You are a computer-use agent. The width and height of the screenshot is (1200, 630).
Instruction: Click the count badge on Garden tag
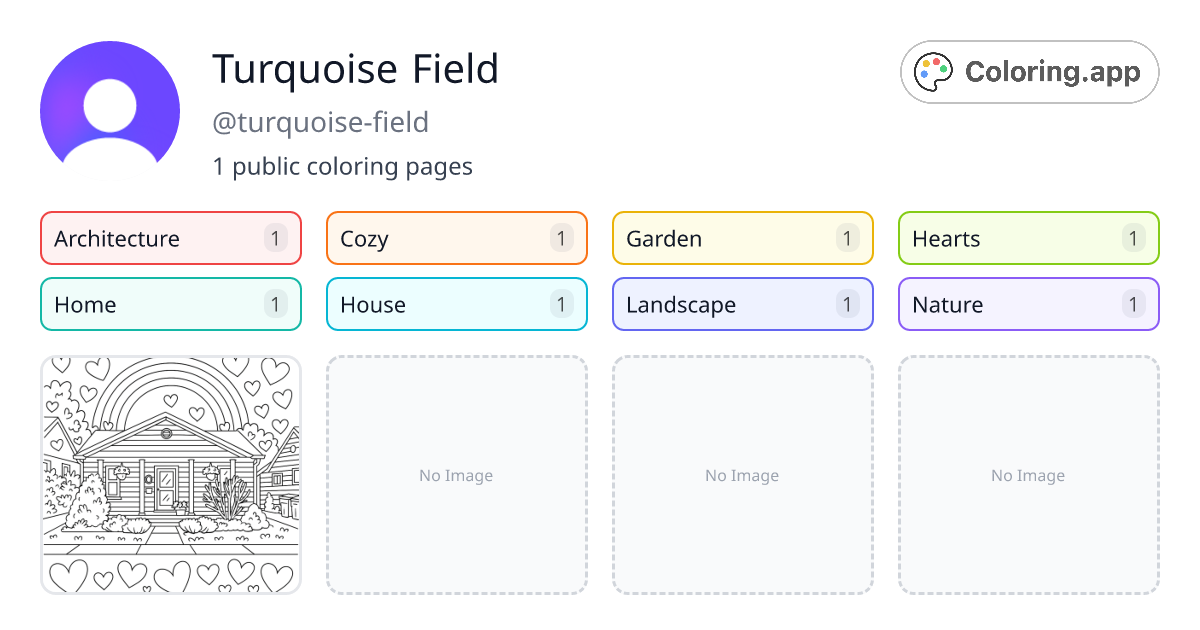[x=847, y=238]
